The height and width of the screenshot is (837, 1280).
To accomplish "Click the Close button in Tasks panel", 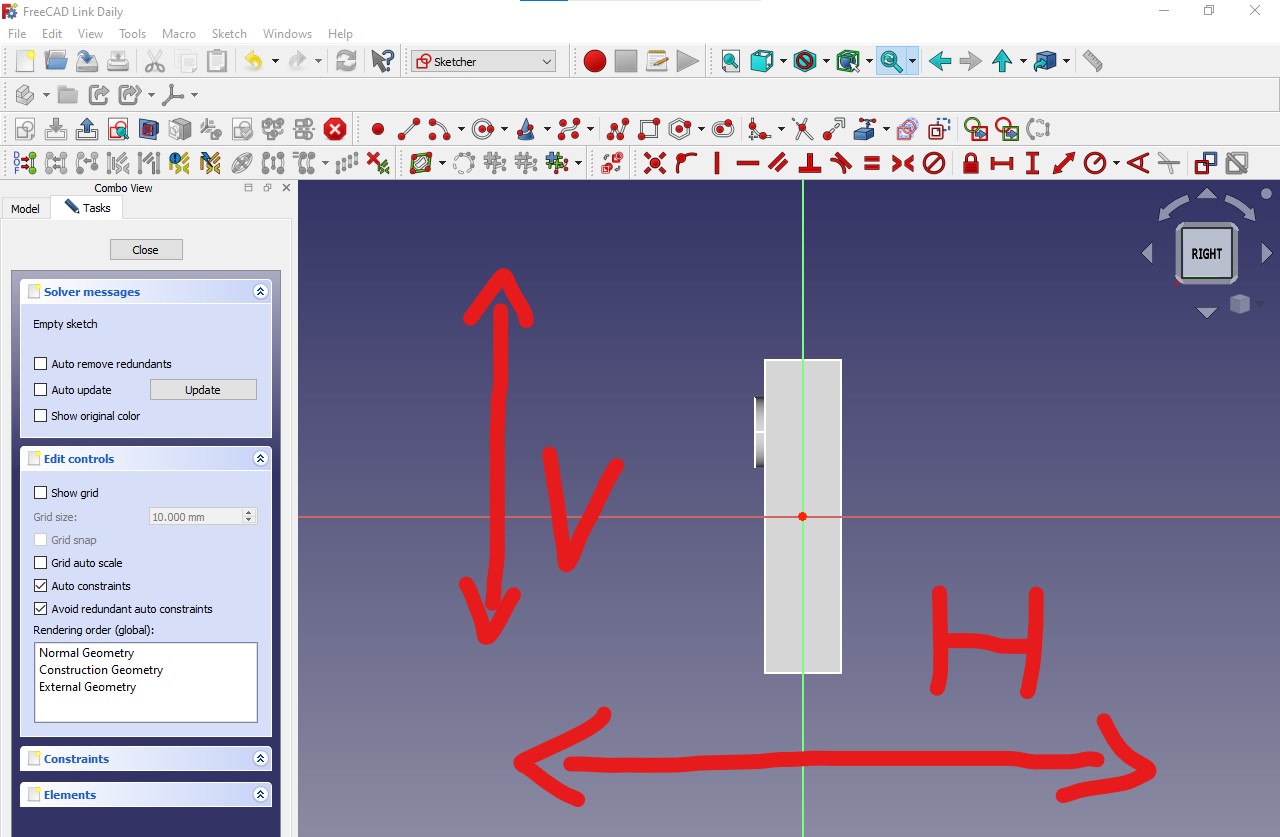I will (x=146, y=249).
